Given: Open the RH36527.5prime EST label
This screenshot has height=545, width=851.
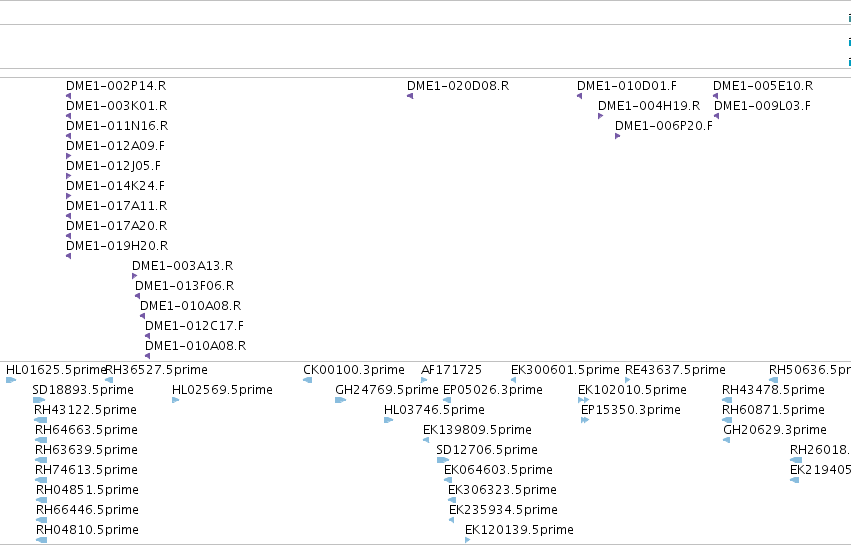Looking at the screenshot, I should pyautogui.click(x=156, y=370).
